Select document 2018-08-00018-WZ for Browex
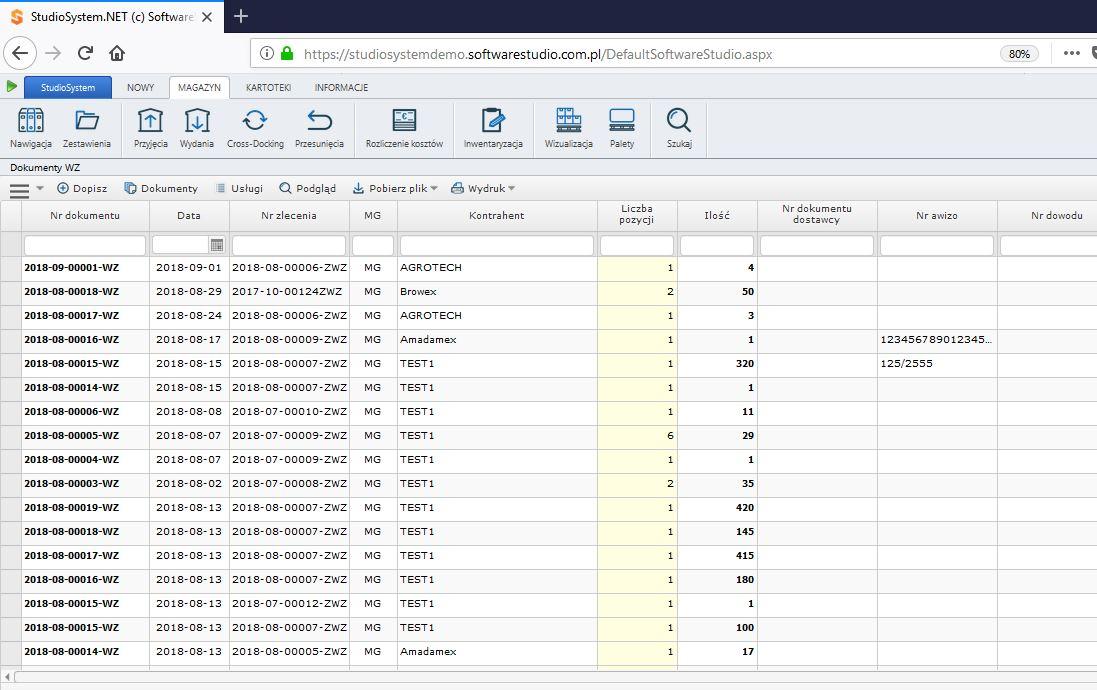This screenshot has width=1097, height=690. point(71,291)
